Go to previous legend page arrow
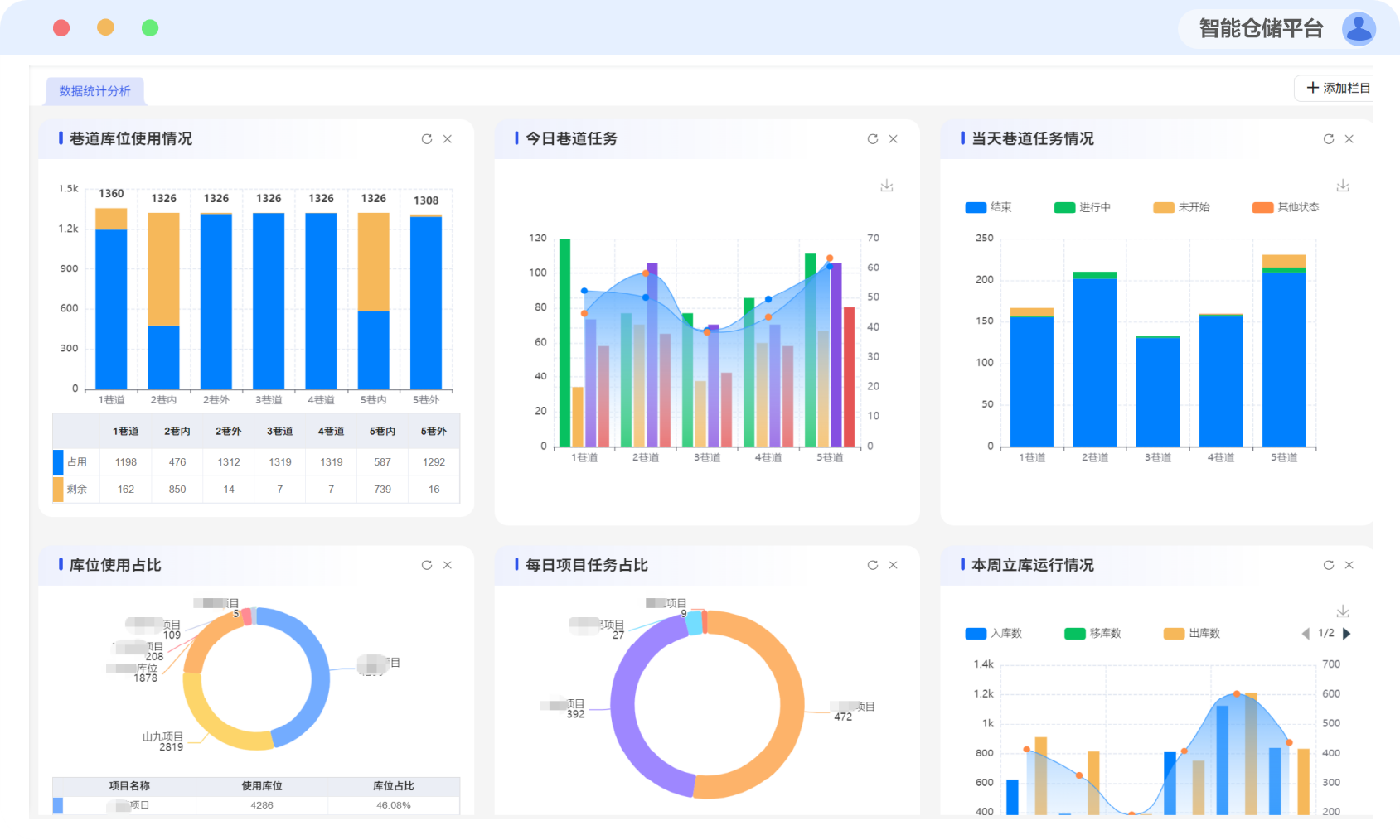 point(1306,633)
